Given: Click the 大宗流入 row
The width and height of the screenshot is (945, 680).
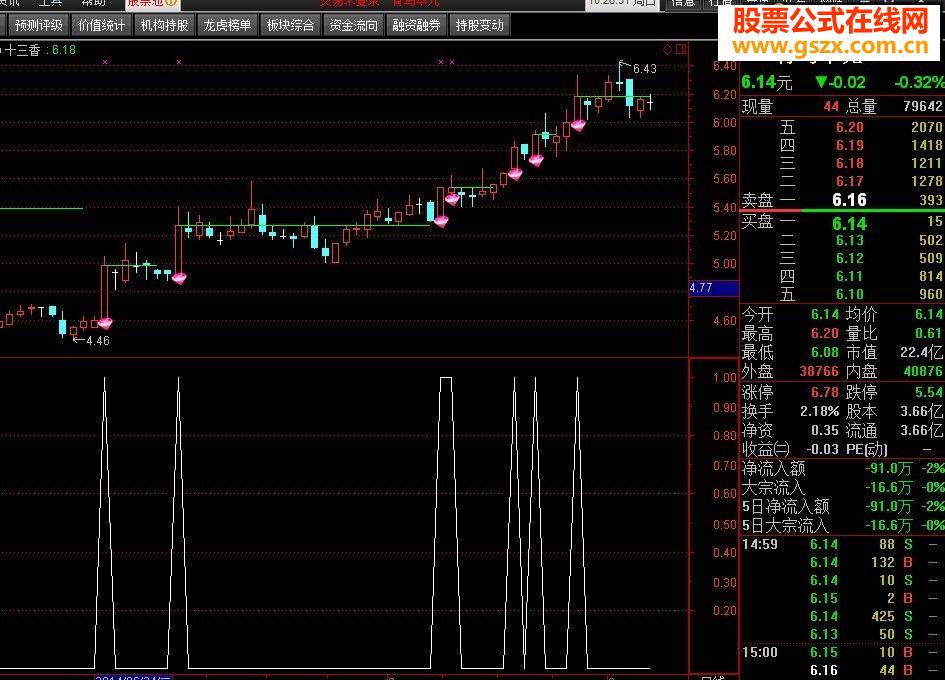Looking at the screenshot, I should pyautogui.click(x=842, y=487).
